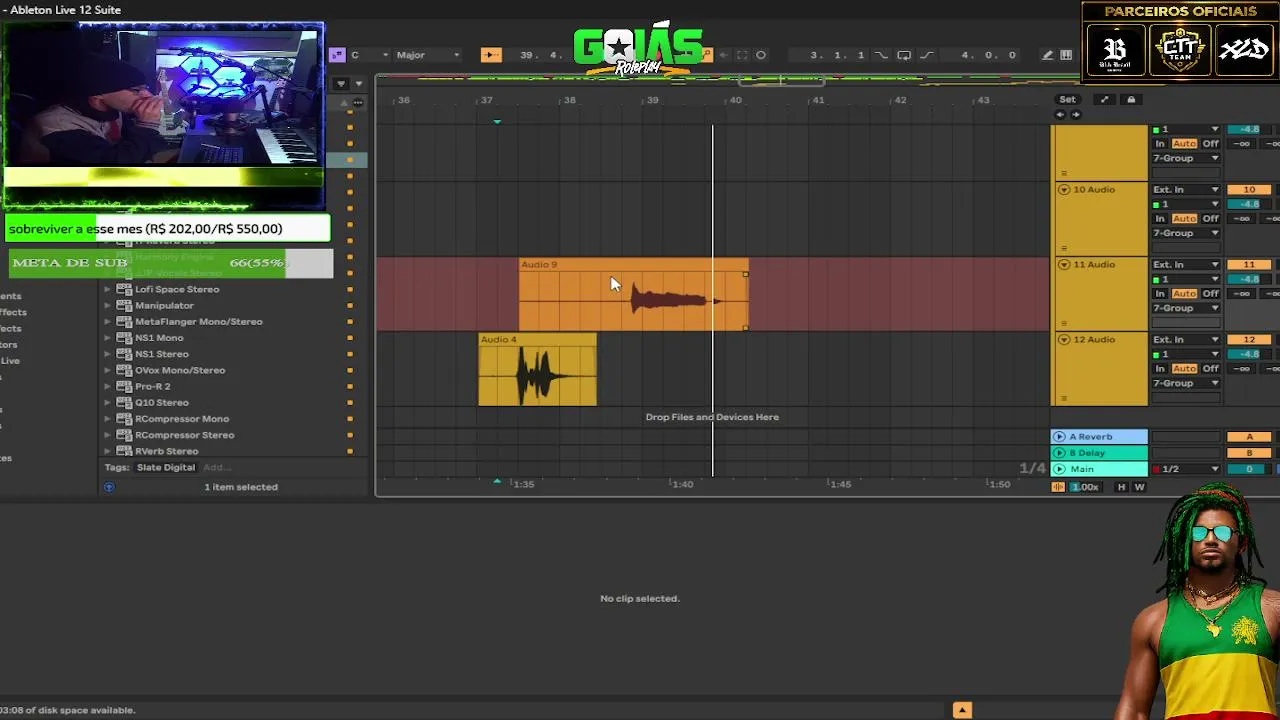
Task: Toggle track 11 activator button
Action: coord(1249,265)
